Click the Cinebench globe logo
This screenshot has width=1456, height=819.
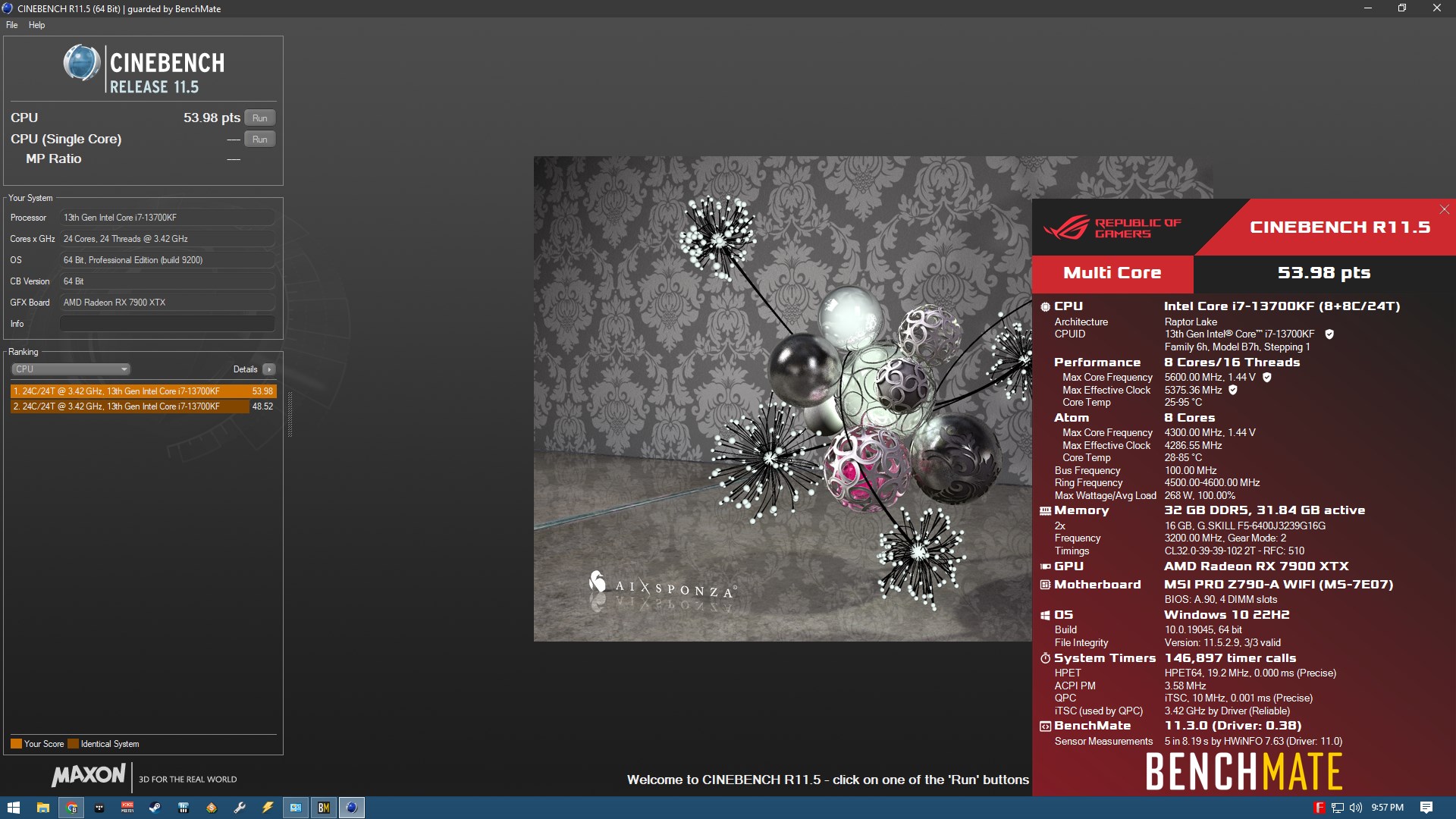pyautogui.click(x=81, y=63)
